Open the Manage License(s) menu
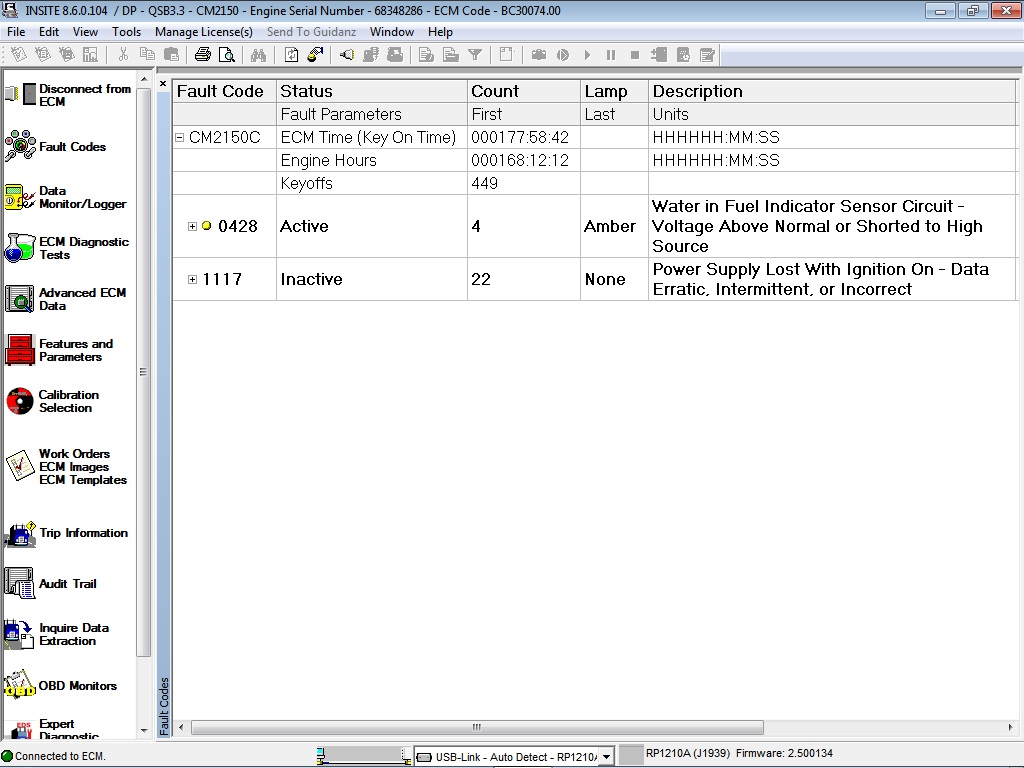Image resolution: width=1024 pixels, height=768 pixels. 204,31
